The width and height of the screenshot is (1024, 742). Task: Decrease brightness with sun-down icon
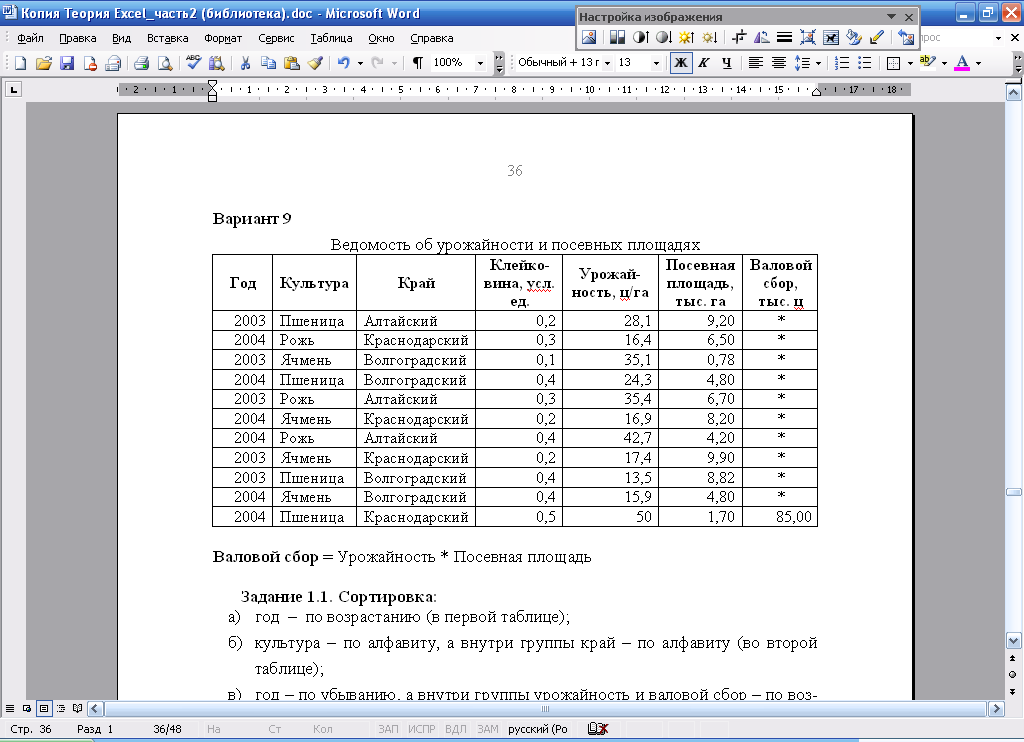tap(710, 37)
